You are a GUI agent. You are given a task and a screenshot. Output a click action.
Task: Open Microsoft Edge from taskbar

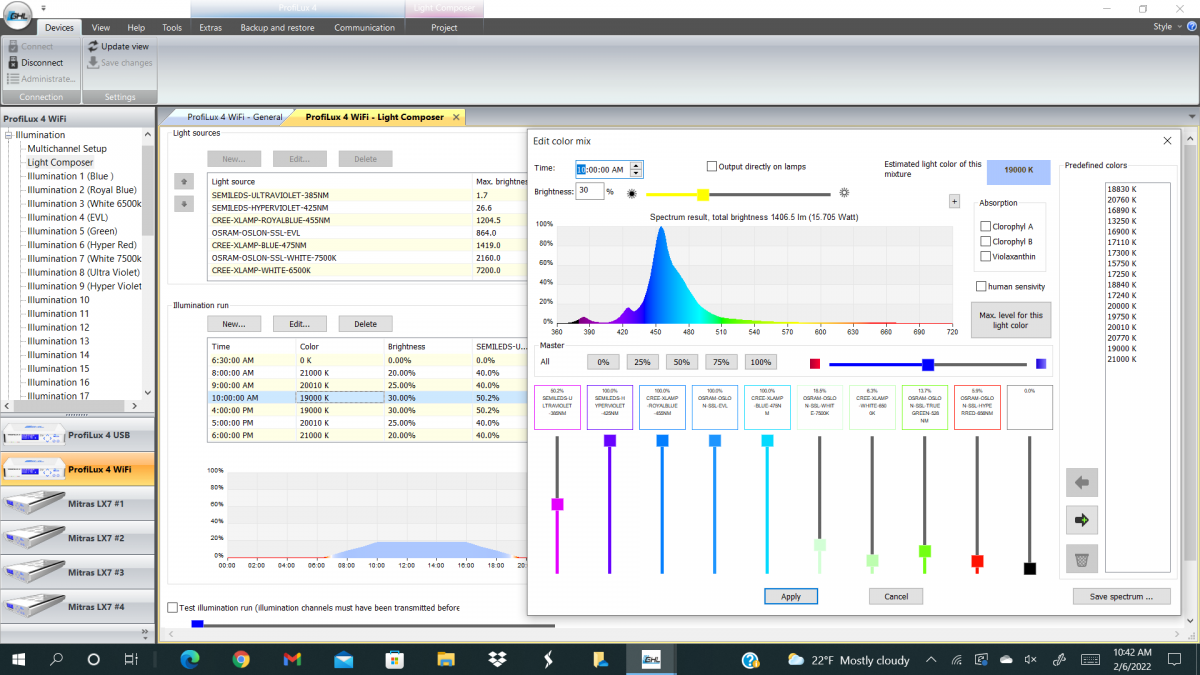(189, 659)
